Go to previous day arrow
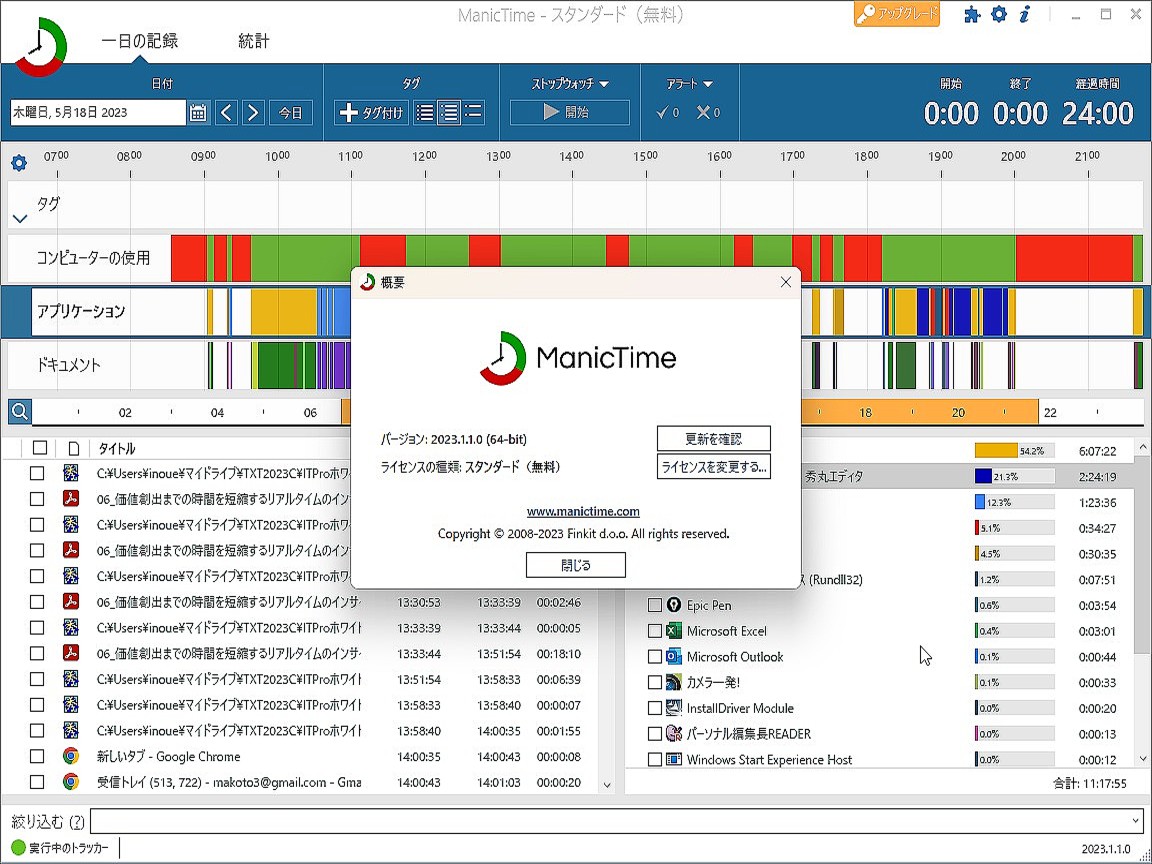The height and width of the screenshot is (864, 1152). click(x=227, y=113)
